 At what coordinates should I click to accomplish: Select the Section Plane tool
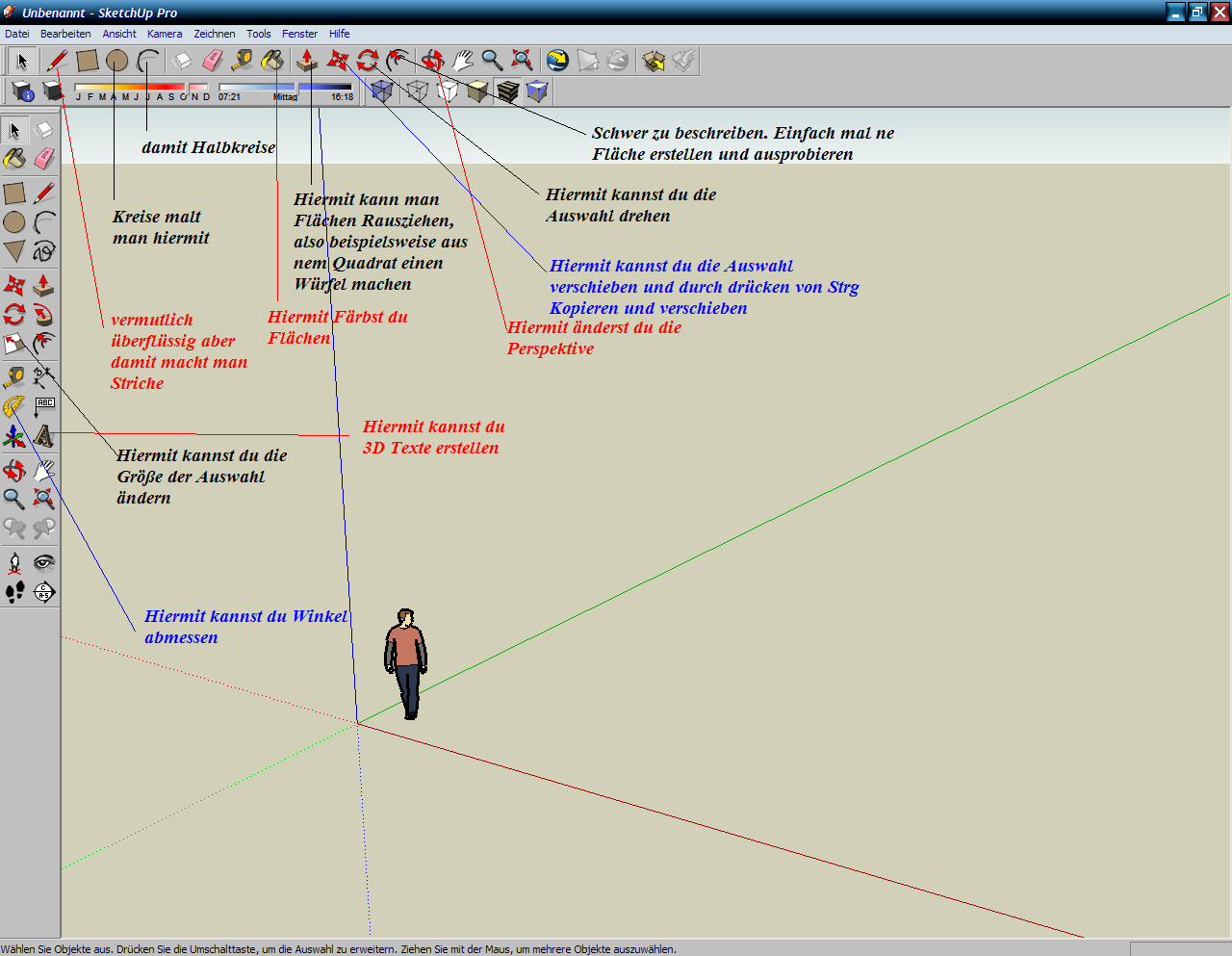44,592
